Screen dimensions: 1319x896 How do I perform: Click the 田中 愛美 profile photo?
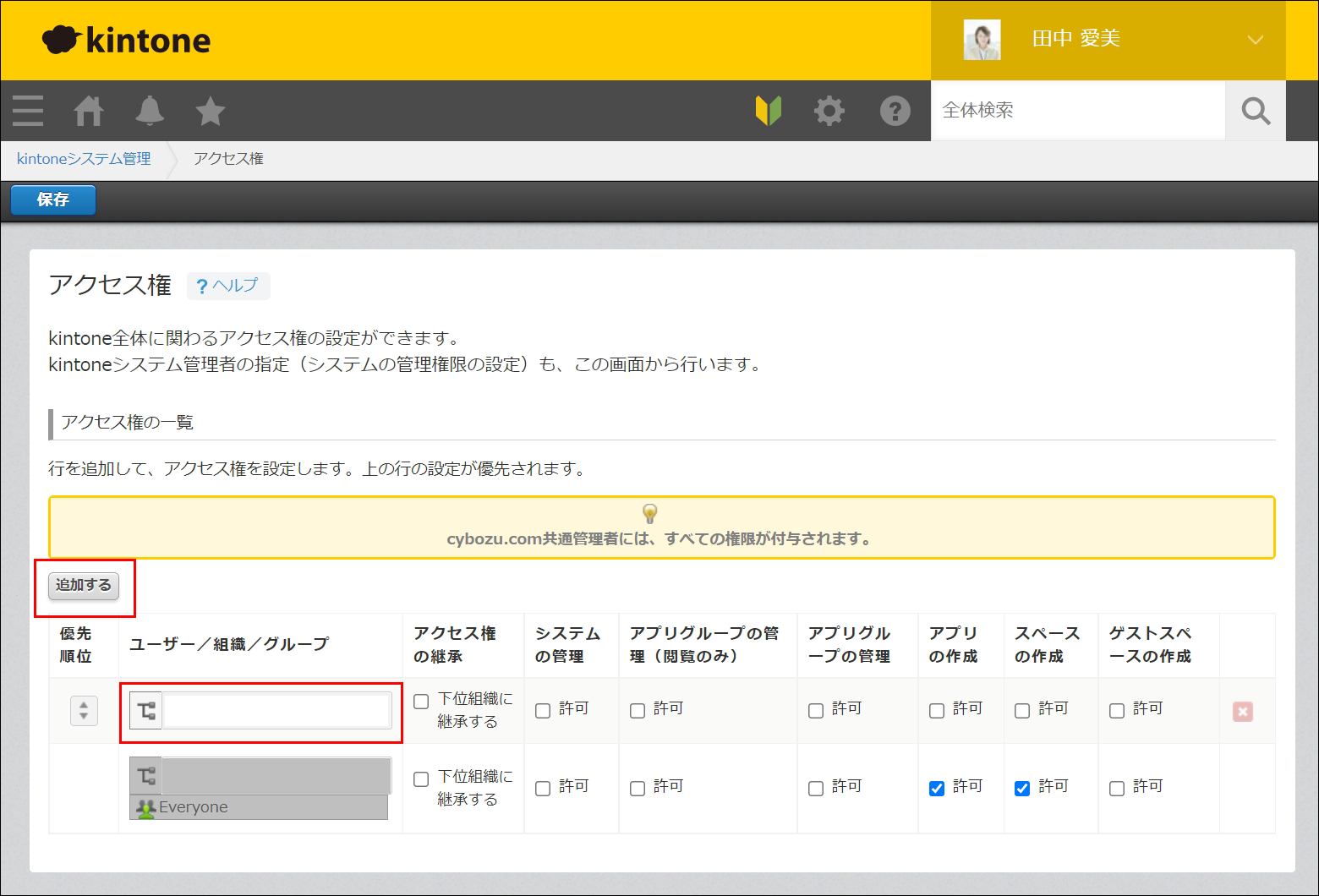[982, 40]
